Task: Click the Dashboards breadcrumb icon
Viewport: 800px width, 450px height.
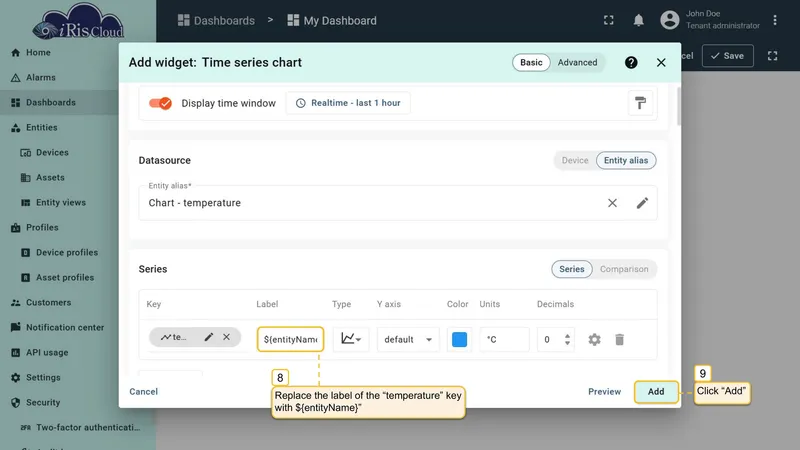Action: coord(183,20)
